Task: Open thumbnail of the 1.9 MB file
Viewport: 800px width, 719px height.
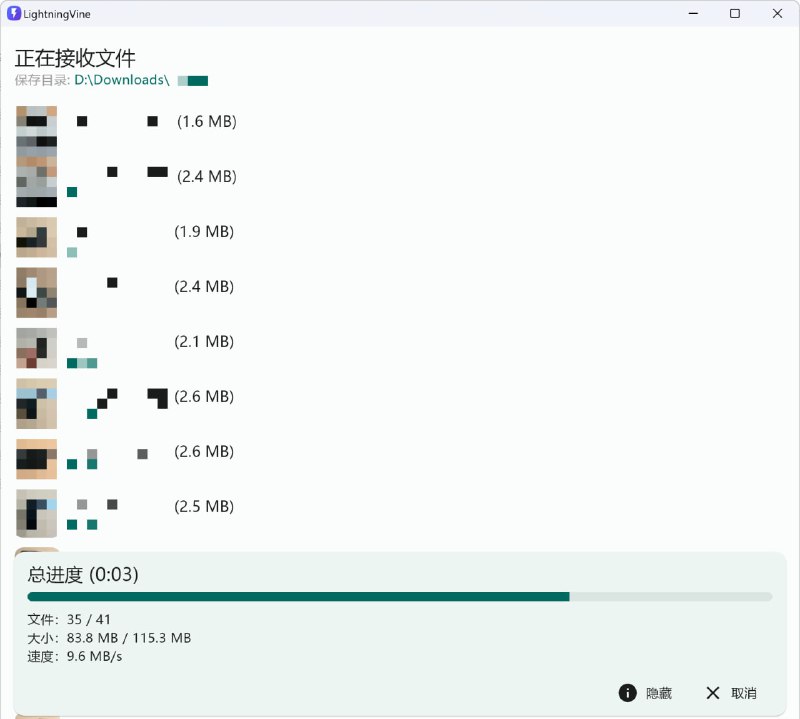Action: coord(37,237)
